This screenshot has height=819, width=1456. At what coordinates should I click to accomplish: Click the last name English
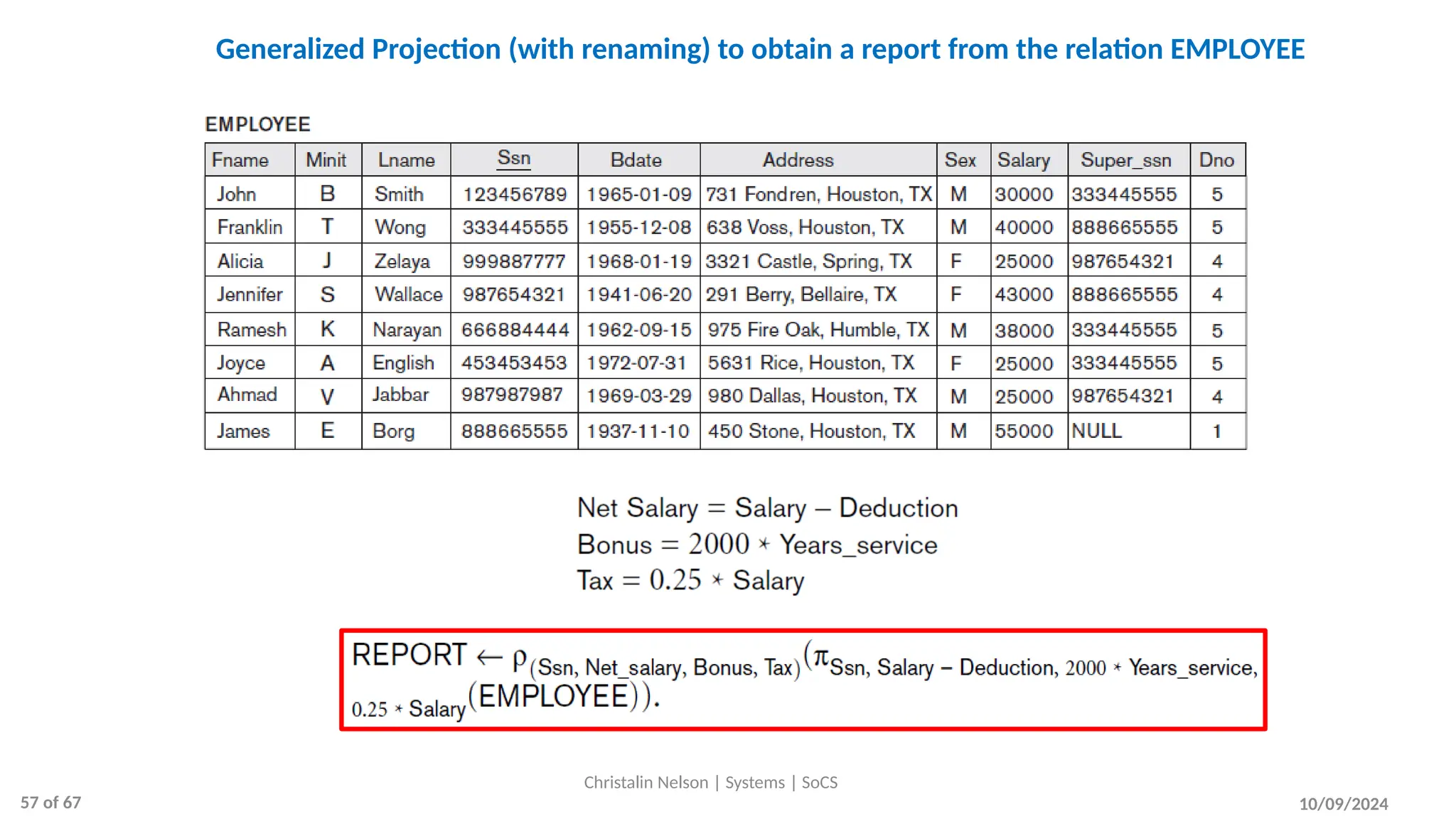click(403, 363)
